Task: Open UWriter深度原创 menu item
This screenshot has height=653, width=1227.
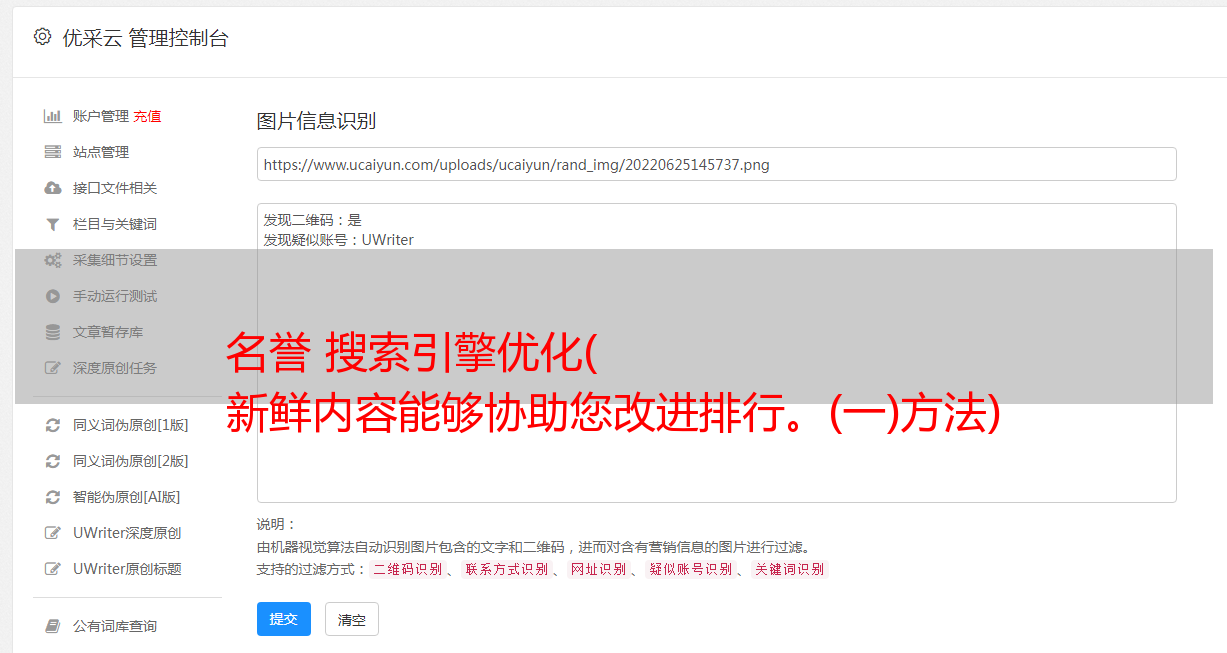Action: pyautogui.click(x=127, y=533)
